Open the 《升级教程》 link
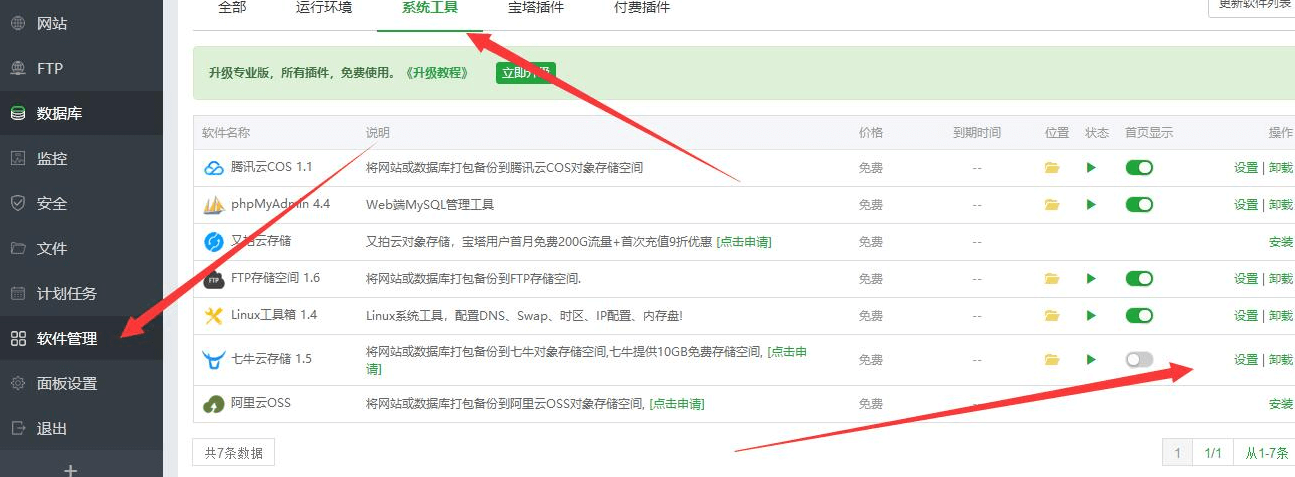This screenshot has width=1295, height=477. pyautogui.click(x=437, y=73)
